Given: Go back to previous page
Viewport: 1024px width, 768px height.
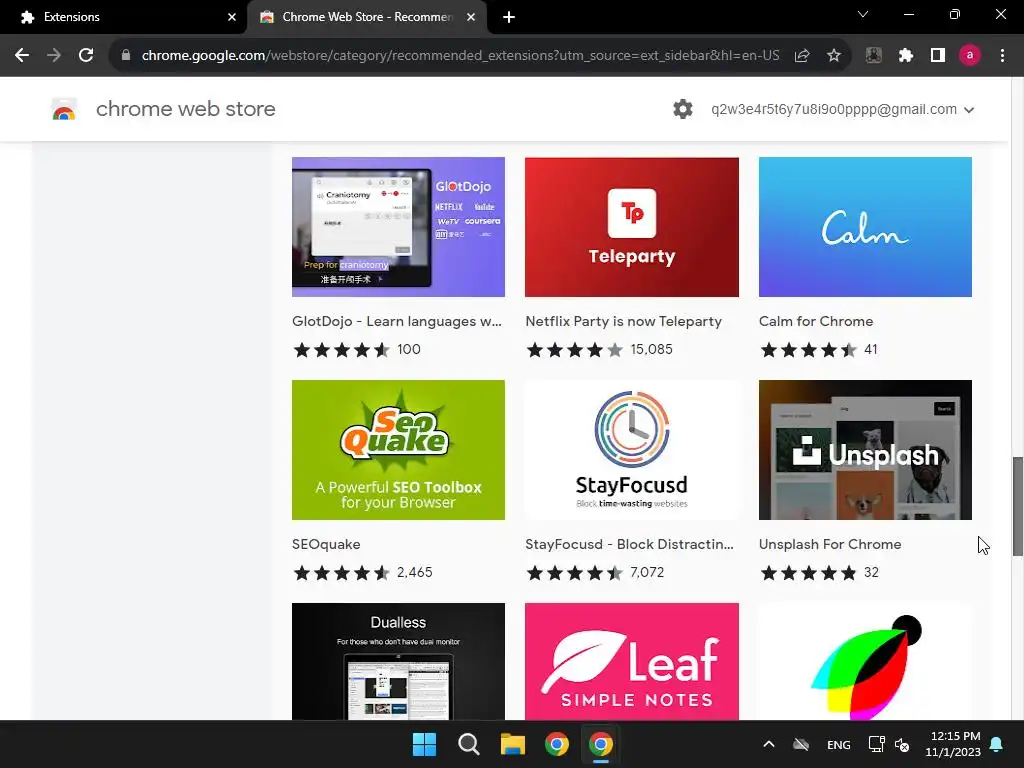Looking at the screenshot, I should (x=22, y=56).
